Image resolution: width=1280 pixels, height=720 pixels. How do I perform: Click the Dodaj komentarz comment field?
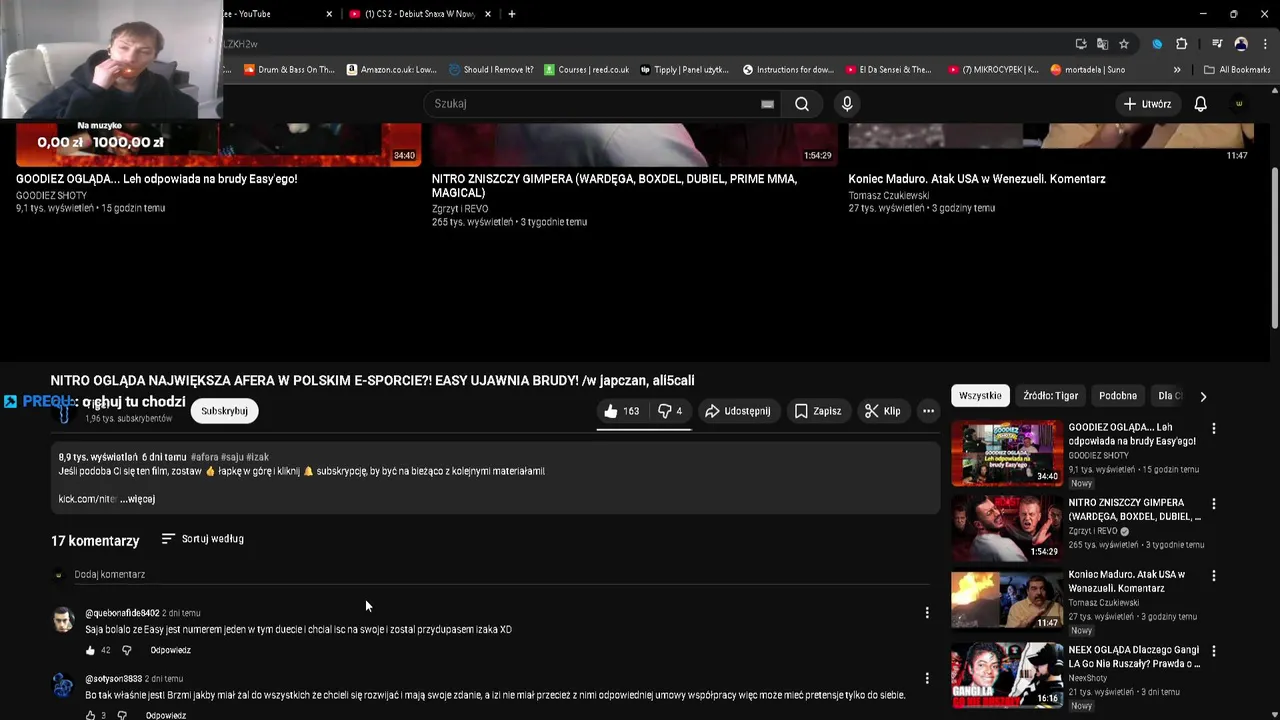point(500,575)
